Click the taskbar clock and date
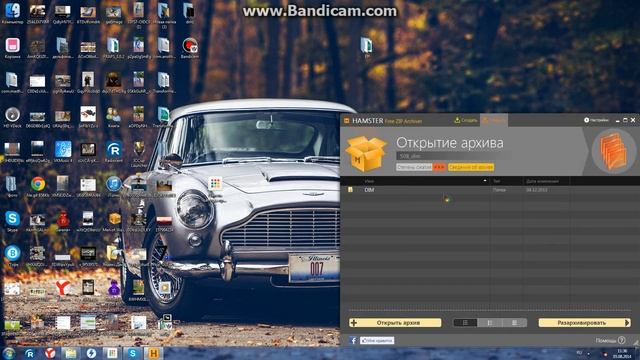Viewport: 640px width, 360px height. tap(622, 353)
